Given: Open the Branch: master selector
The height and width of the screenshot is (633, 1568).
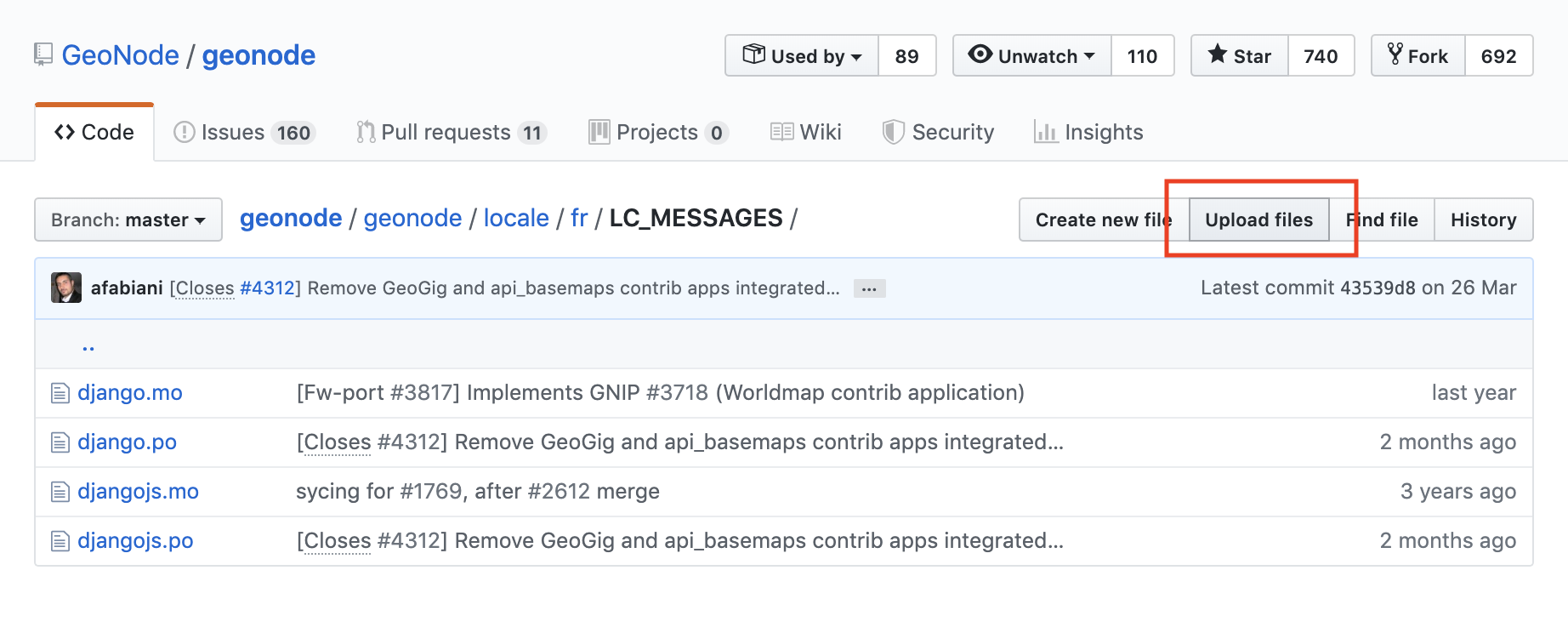Looking at the screenshot, I should click(x=128, y=220).
